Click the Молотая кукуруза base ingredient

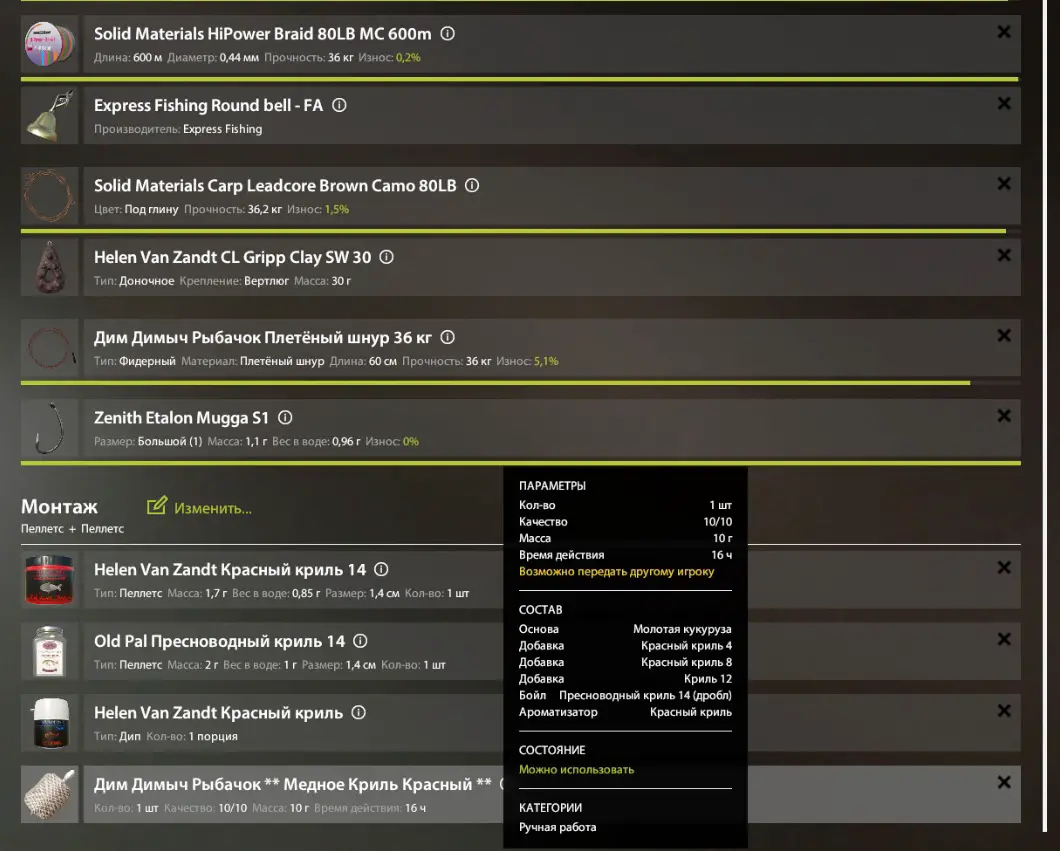682,629
